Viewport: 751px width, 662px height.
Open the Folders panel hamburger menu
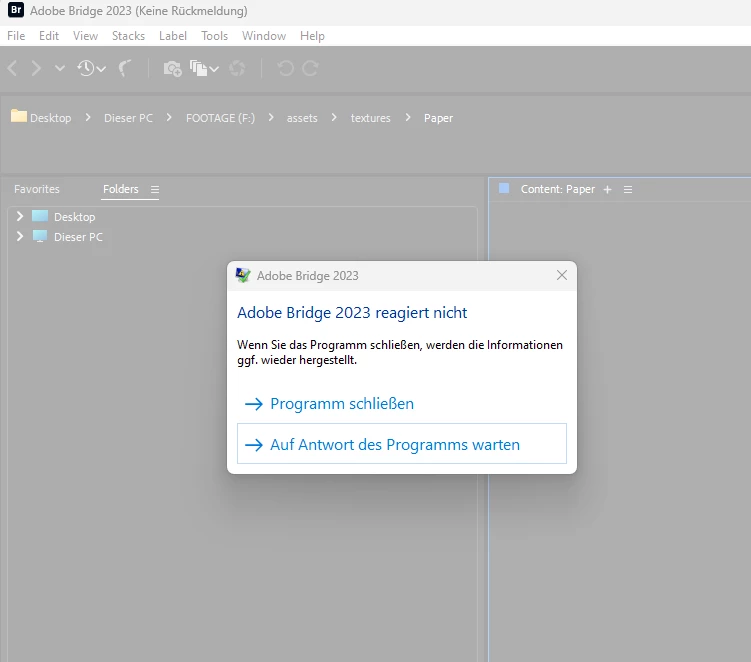coord(155,190)
